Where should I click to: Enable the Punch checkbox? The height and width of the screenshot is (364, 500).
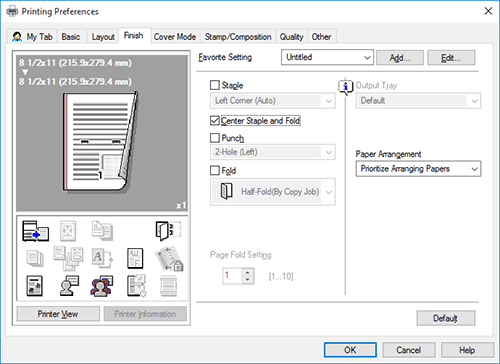pos(215,138)
